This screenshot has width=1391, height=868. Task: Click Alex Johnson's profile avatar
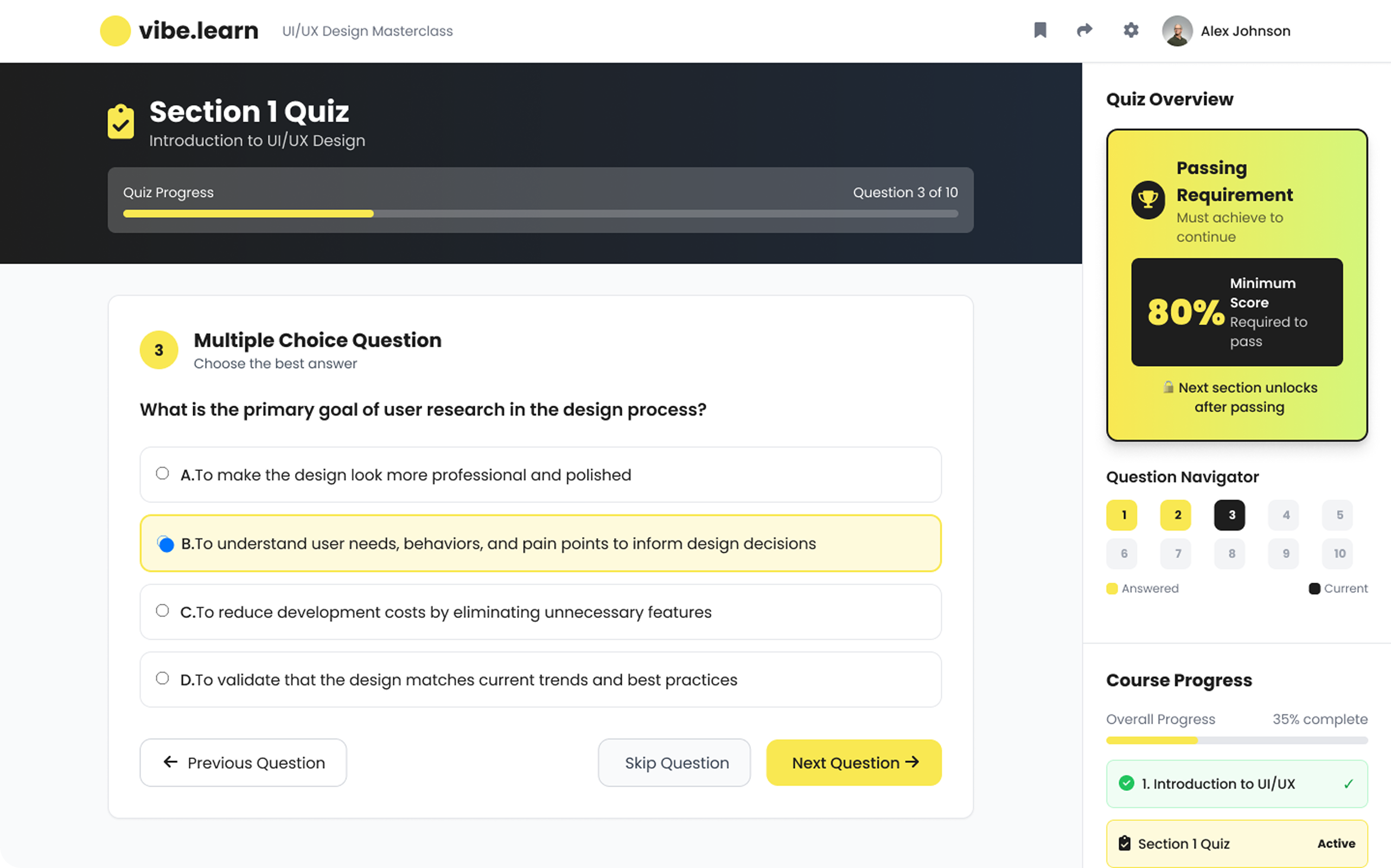click(1177, 31)
